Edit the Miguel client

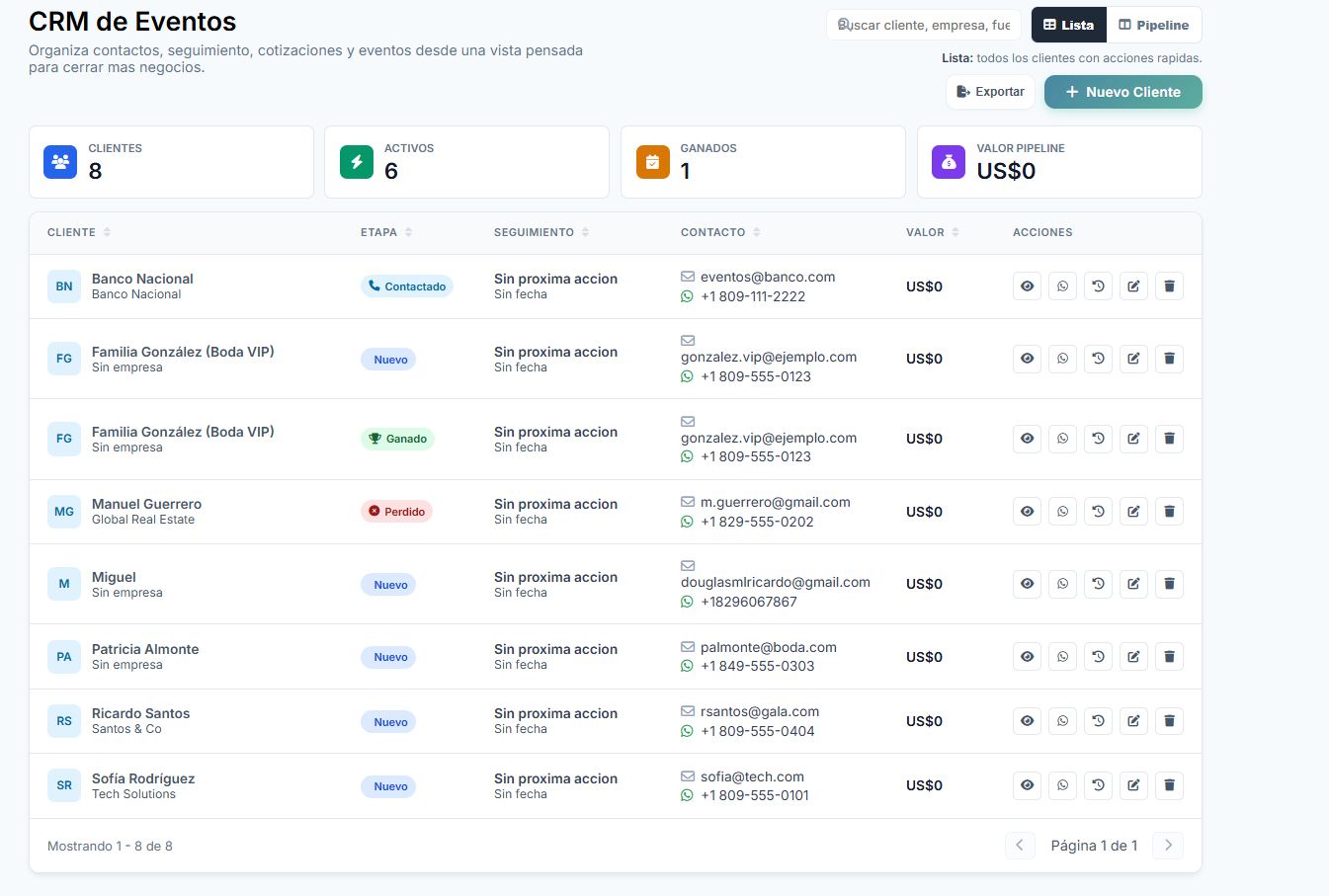(x=1133, y=584)
